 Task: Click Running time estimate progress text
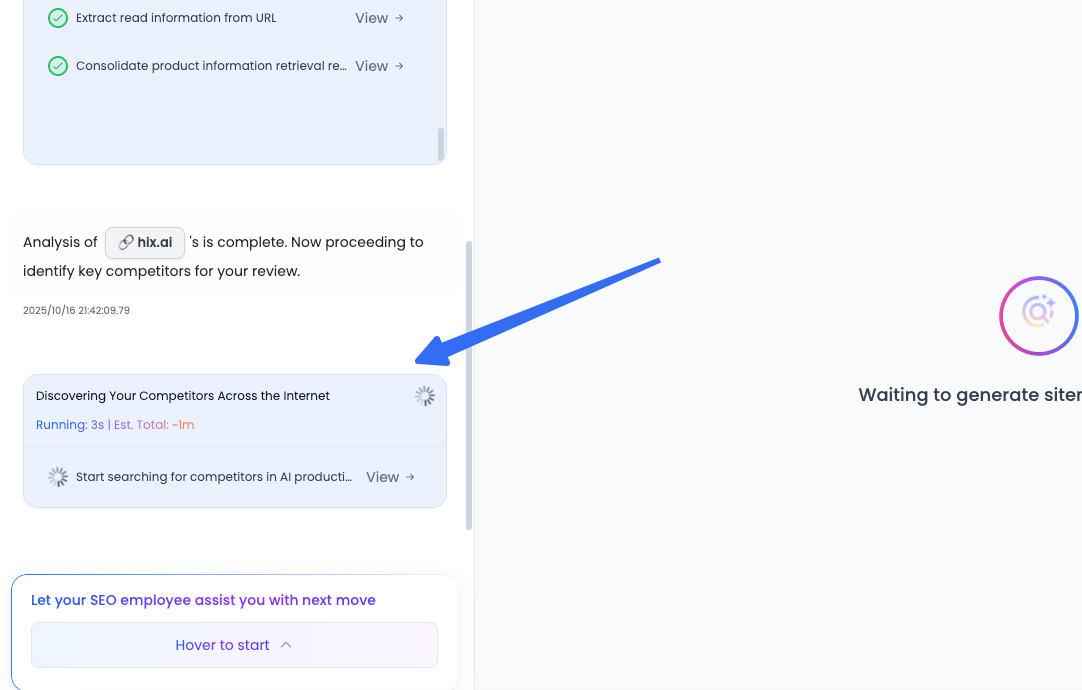(115, 425)
